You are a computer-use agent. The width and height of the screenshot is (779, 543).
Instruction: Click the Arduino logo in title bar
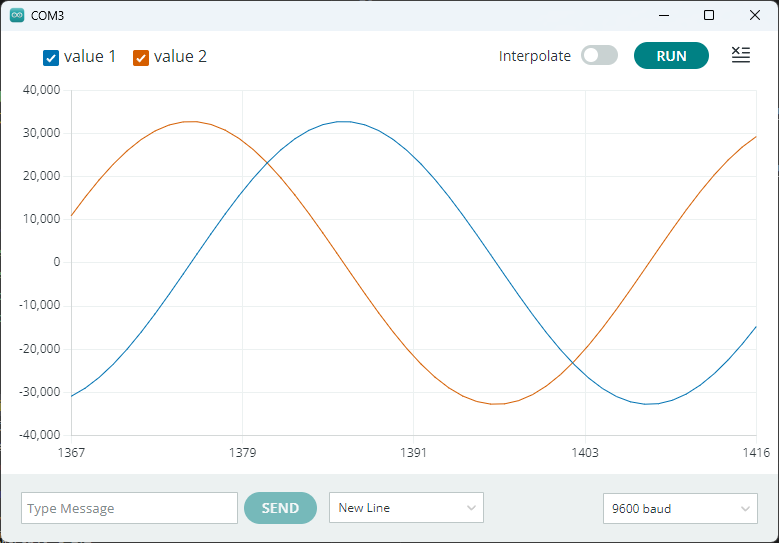tap(16, 16)
